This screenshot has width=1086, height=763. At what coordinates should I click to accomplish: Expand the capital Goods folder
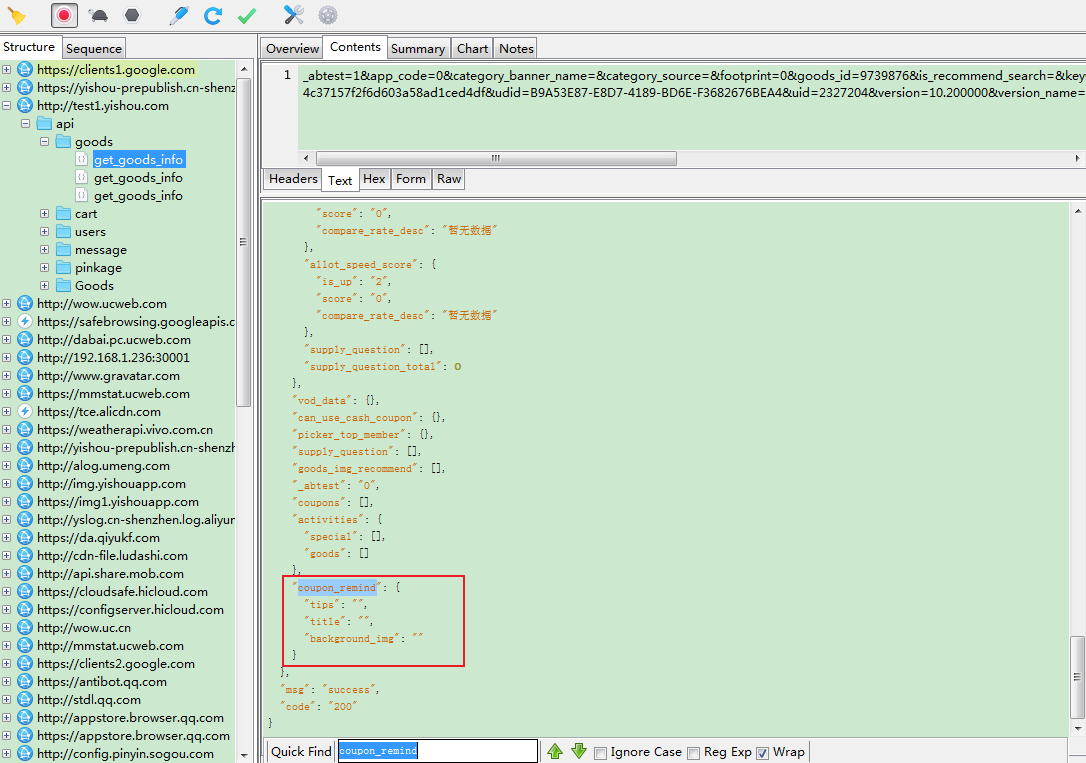[44, 285]
